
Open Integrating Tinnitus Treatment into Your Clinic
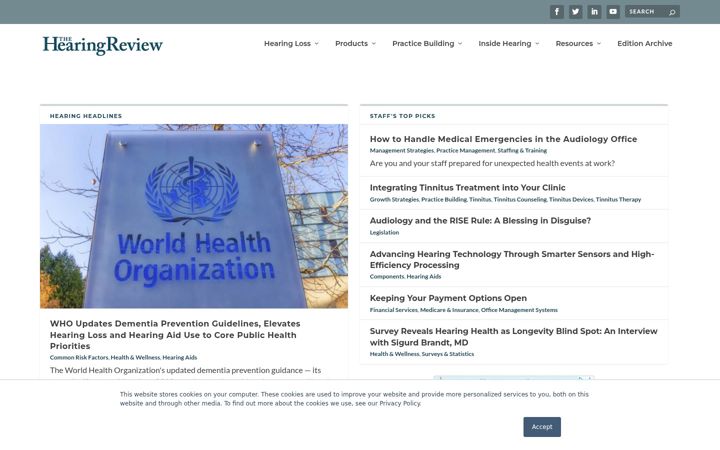[467, 188]
